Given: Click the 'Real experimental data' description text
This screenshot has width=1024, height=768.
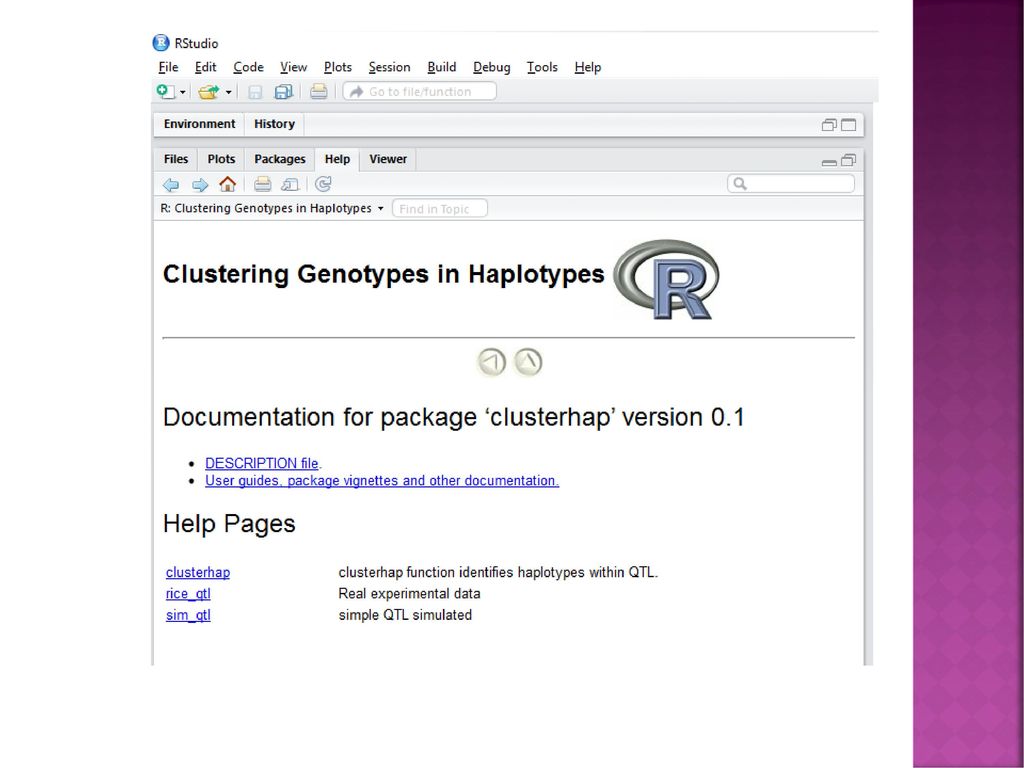Looking at the screenshot, I should (409, 594).
